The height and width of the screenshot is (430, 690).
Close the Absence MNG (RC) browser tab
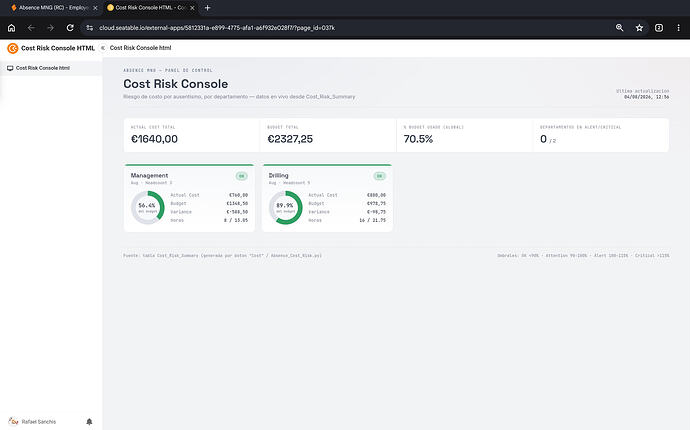[95, 8]
